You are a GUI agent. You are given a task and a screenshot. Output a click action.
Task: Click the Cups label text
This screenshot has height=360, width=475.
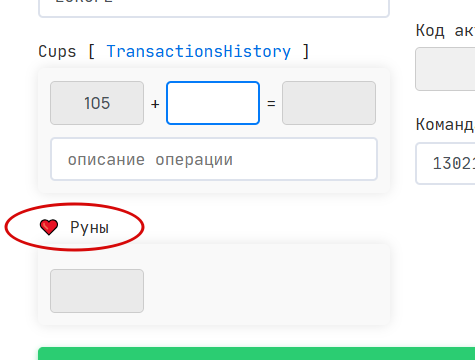click(57, 52)
